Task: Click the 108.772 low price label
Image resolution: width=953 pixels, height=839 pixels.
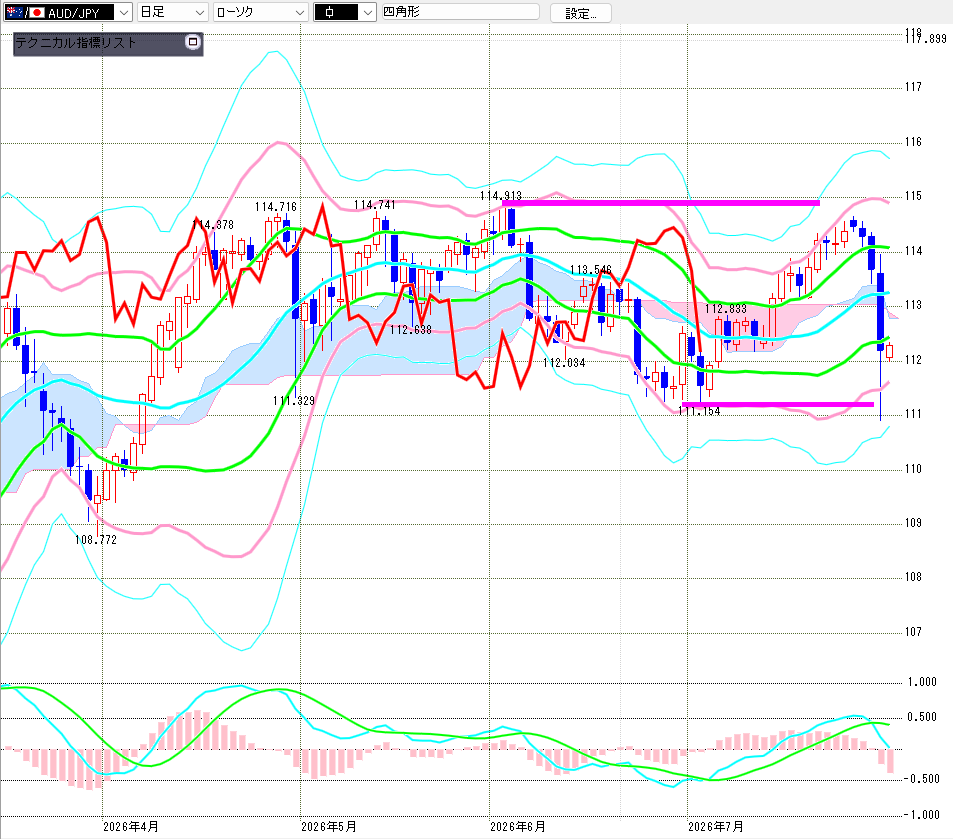Action: 95,540
